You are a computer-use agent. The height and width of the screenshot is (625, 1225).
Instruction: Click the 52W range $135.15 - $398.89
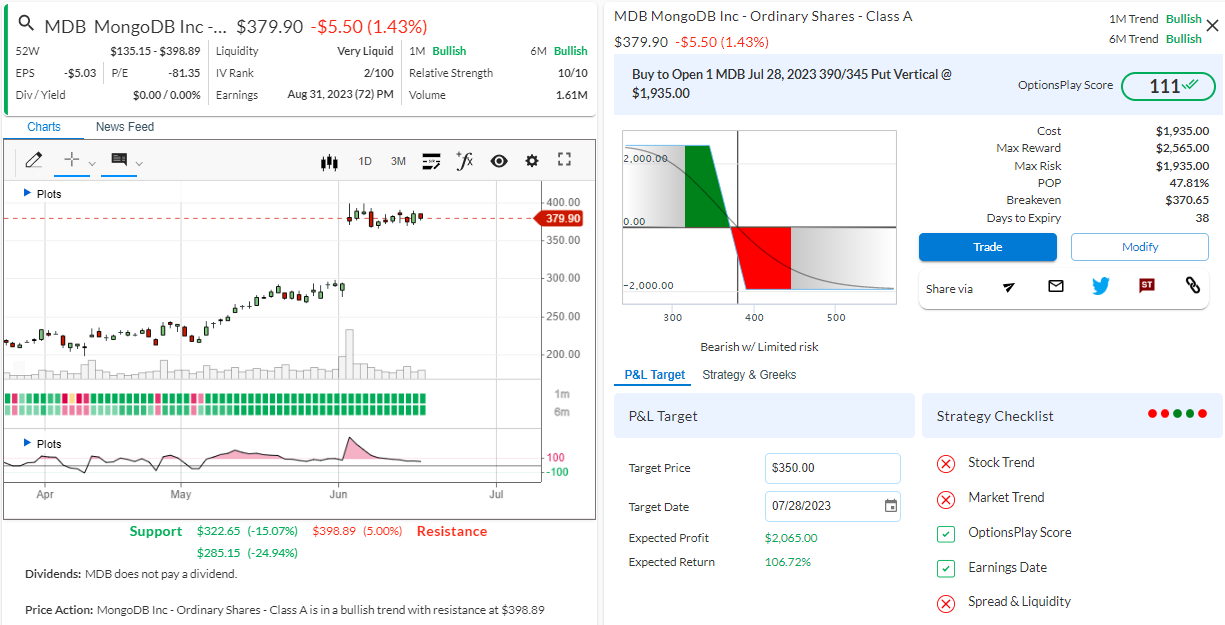[155, 51]
